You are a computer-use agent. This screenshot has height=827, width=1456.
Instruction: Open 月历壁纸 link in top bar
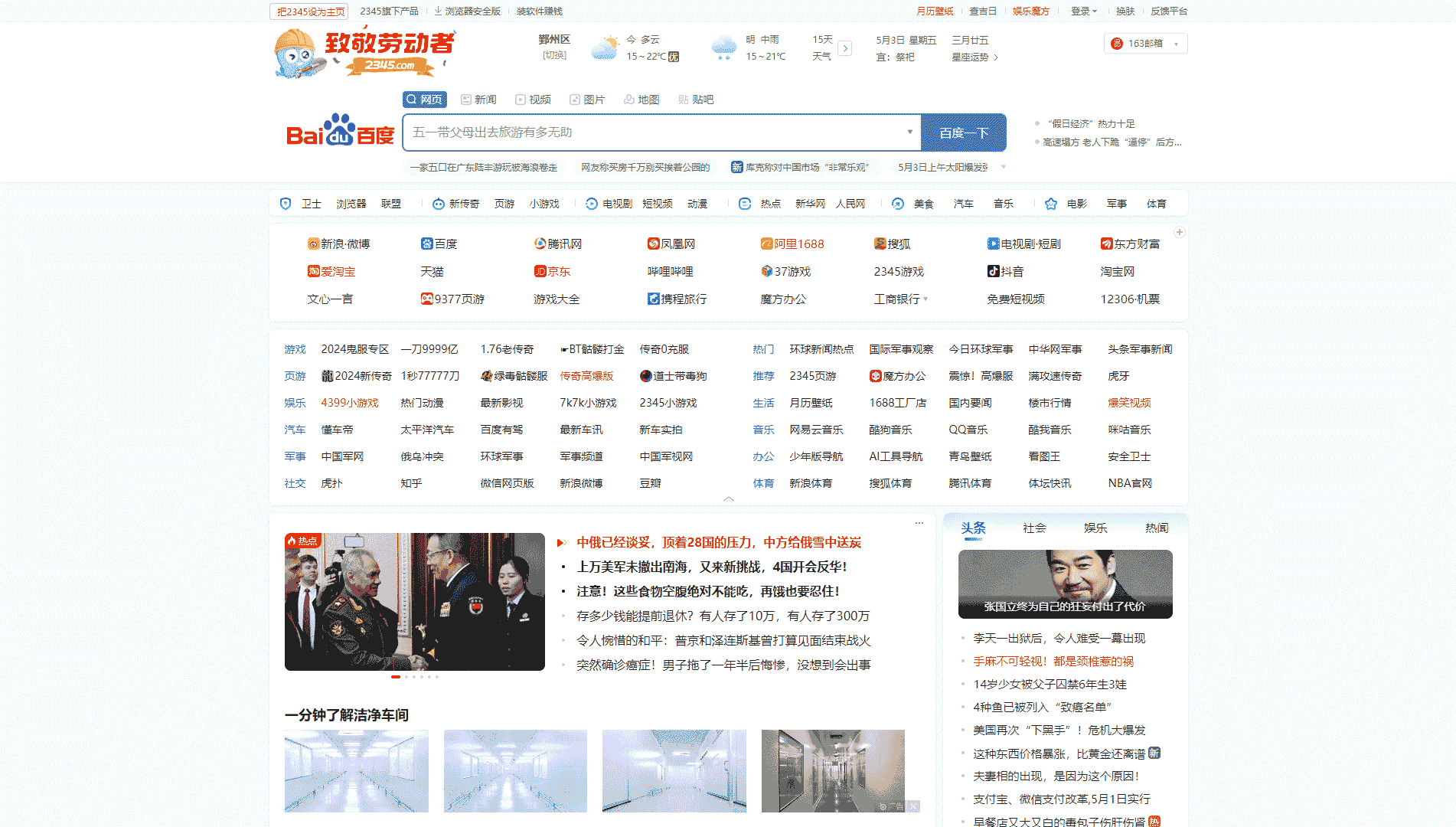click(x=935, y=11)
